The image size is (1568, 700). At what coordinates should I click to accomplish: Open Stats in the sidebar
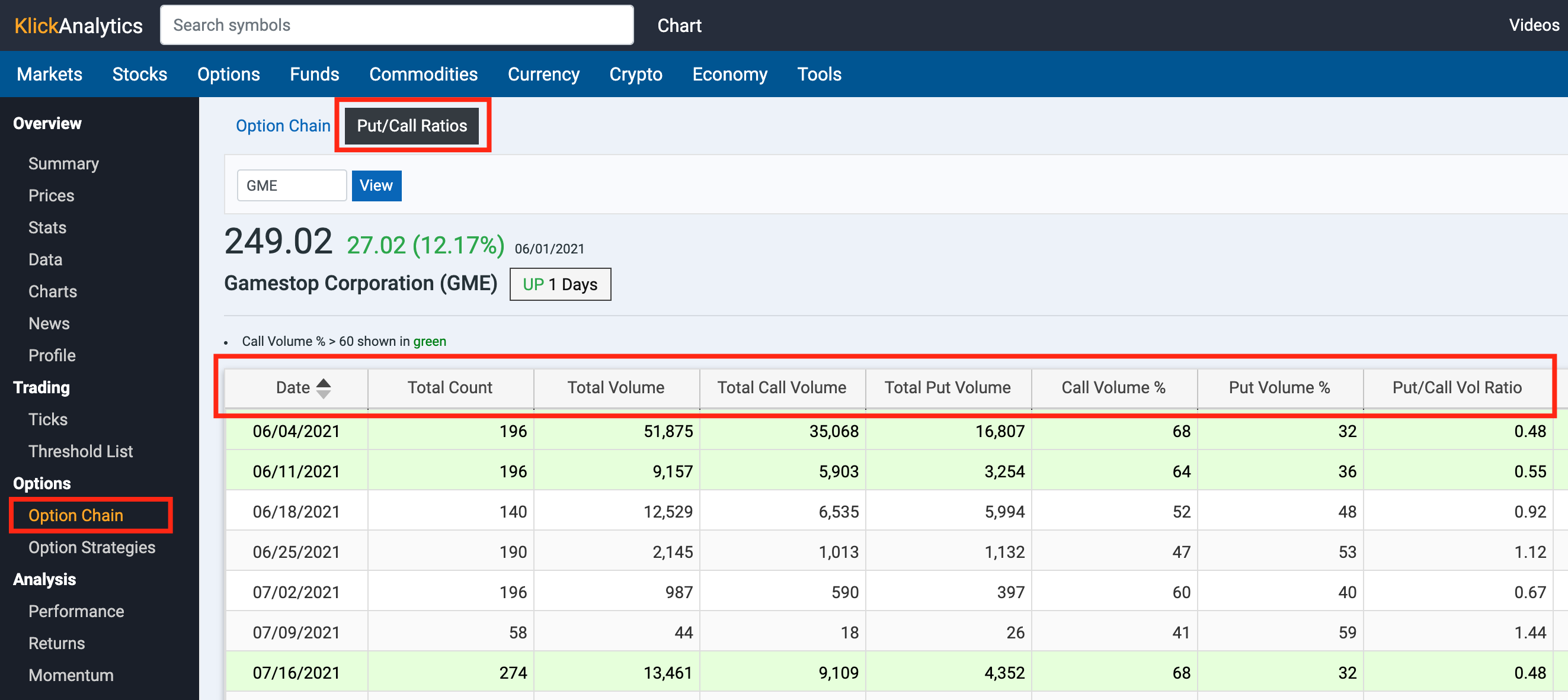(x=47, y=227)
